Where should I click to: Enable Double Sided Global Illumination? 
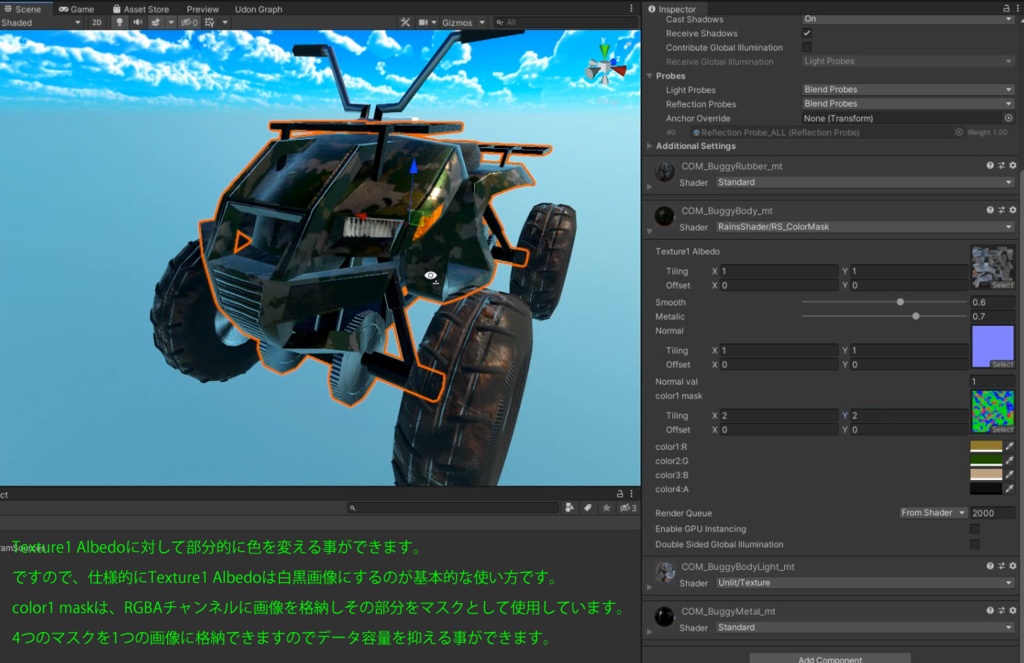point(973,544)
